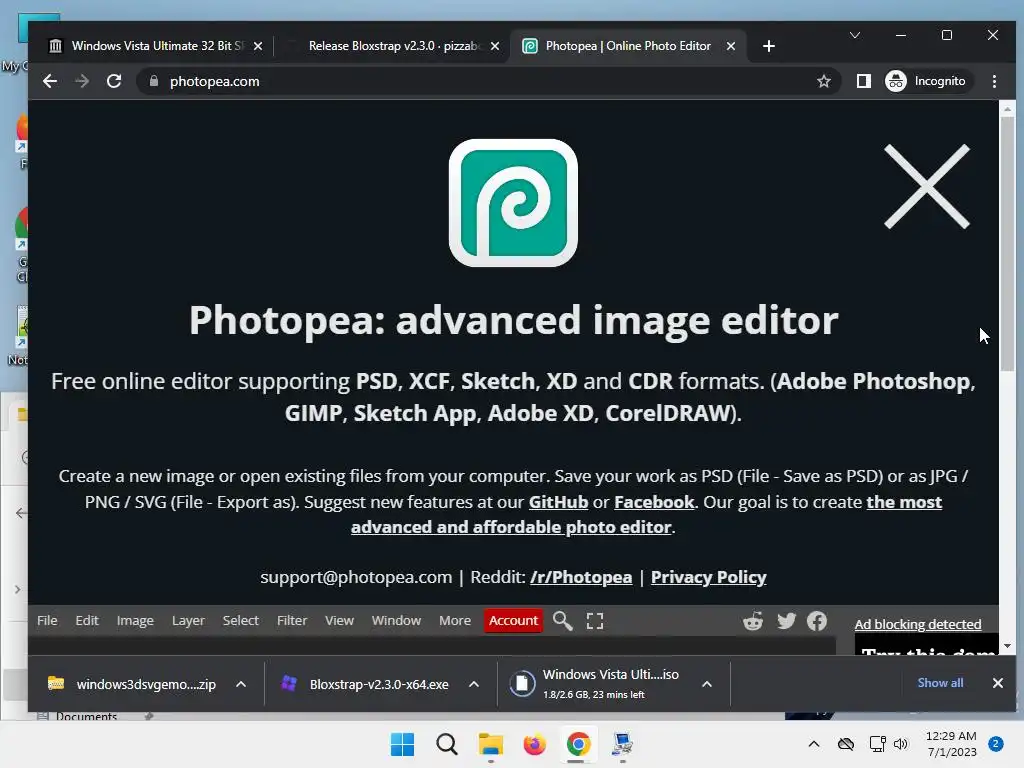This screenshot has width=1024, height=768.
Task: Open File Explorer from taskbar
Action: (490, 744)
